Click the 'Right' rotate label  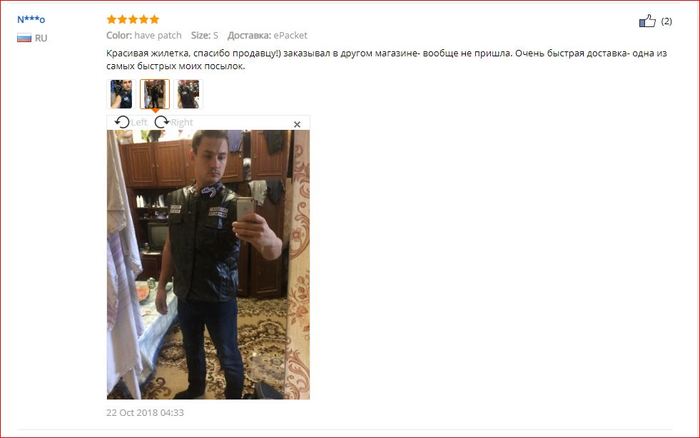point(182,122)
